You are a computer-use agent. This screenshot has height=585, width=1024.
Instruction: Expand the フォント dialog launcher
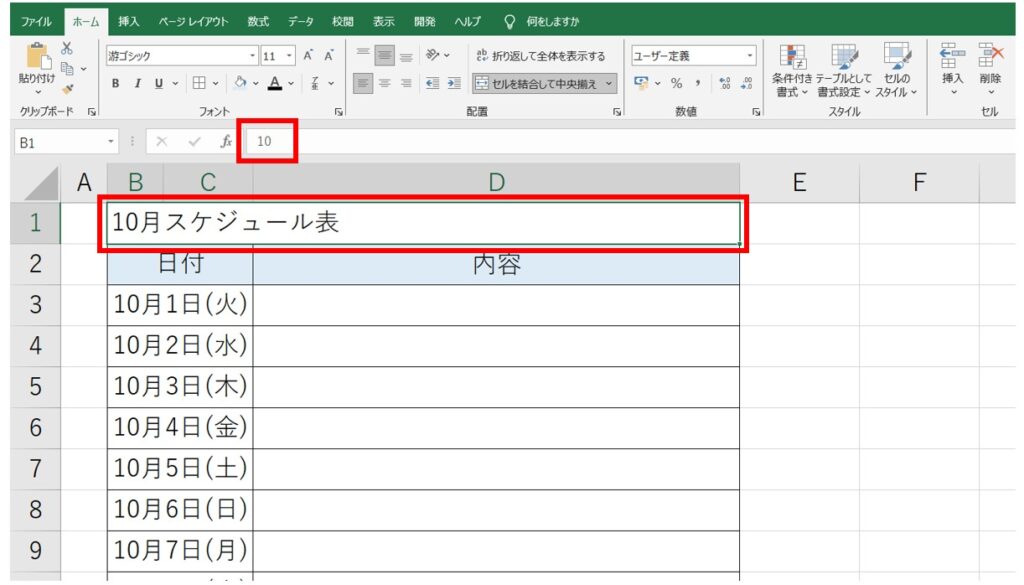pyautogui.click(x=339, y=112)
